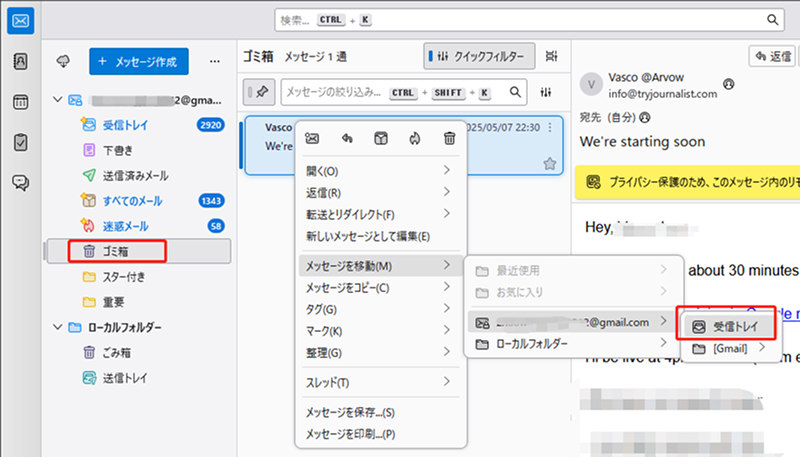
Task: Select the local 送信トレイ folder
Action: pyautogui.click(x=138, y=378)
